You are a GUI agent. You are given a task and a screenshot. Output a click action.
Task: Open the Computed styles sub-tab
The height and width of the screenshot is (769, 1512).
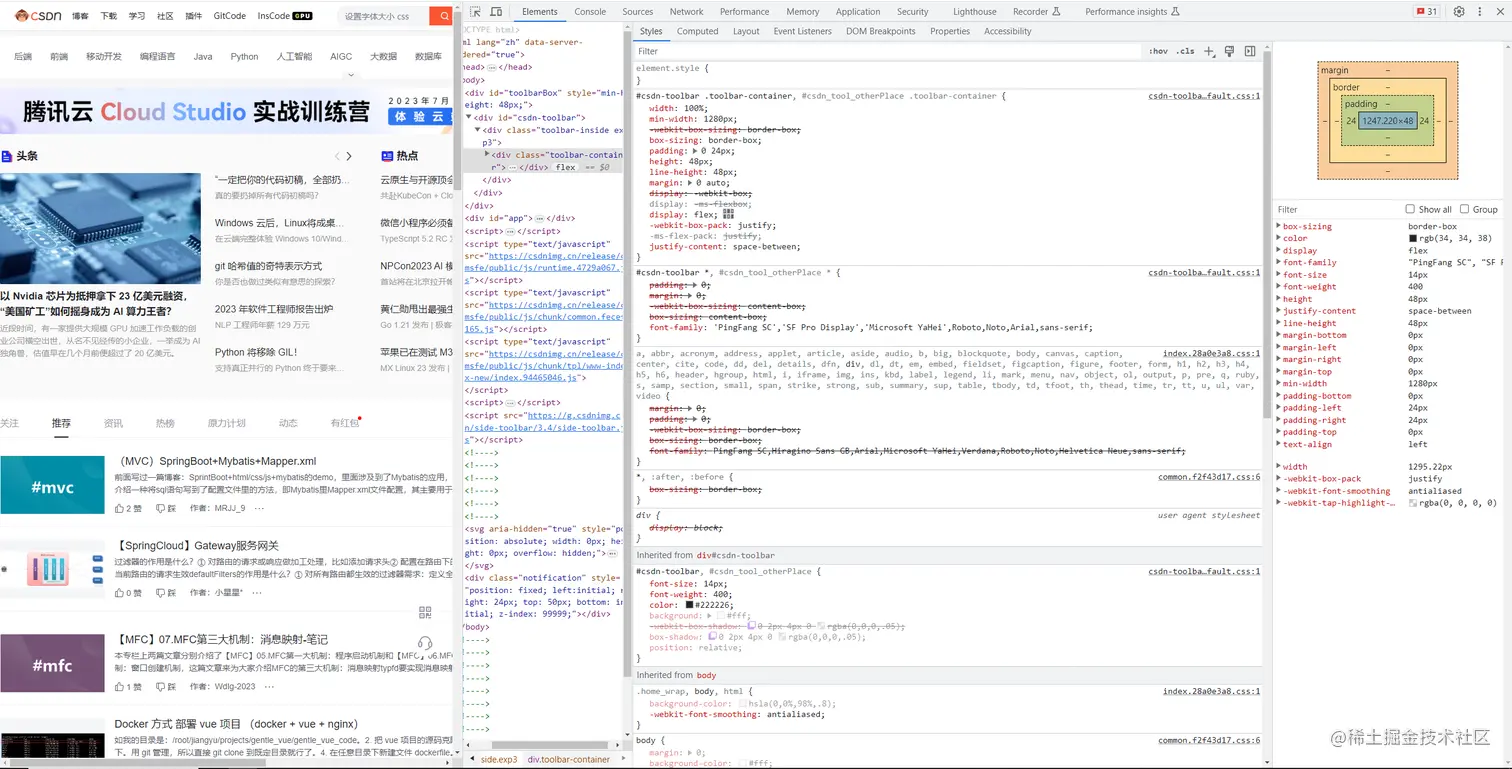click(697, 31)
